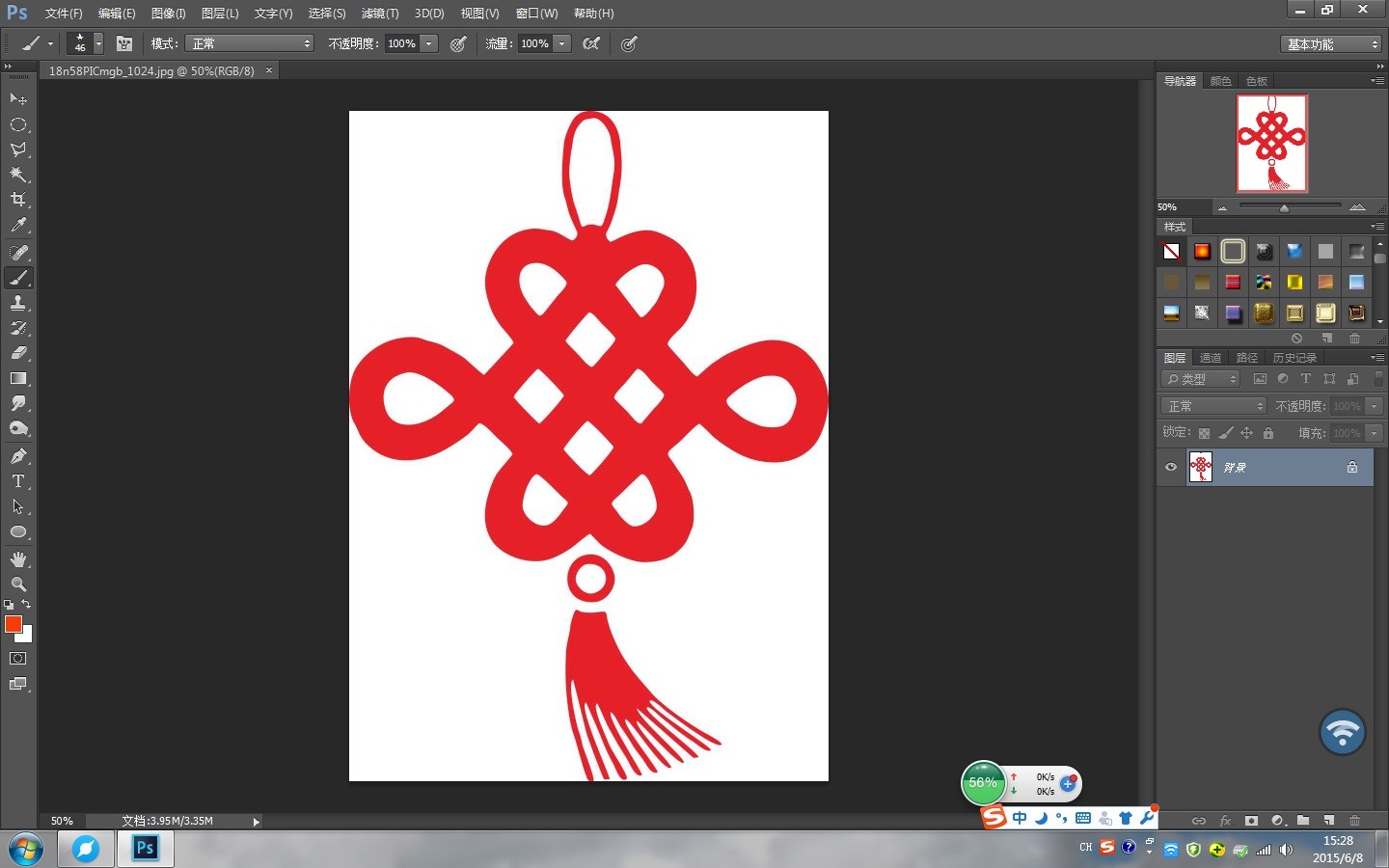This screenshot has width=1389, height=868.
Task: Expand the 基本功能 workspace dropdown
Action: tap(1332, 44)
